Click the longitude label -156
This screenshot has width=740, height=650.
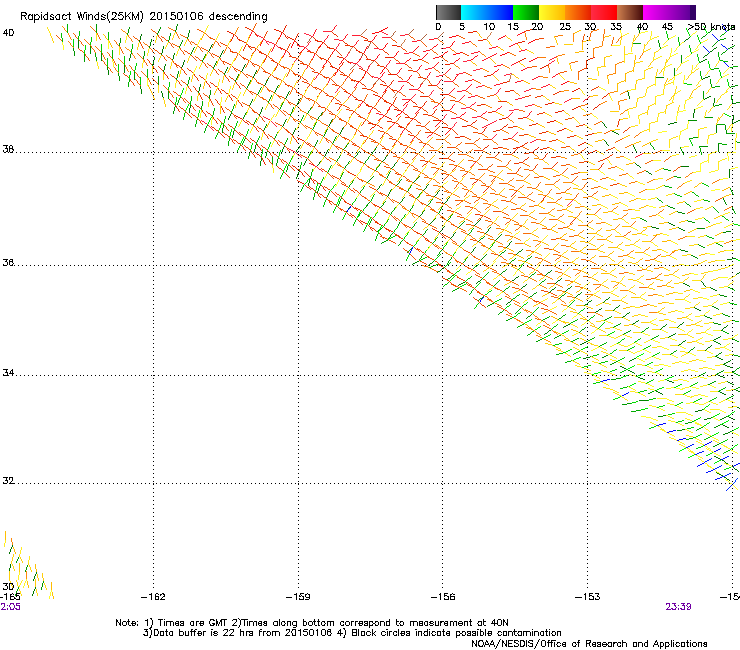(443, 597)
